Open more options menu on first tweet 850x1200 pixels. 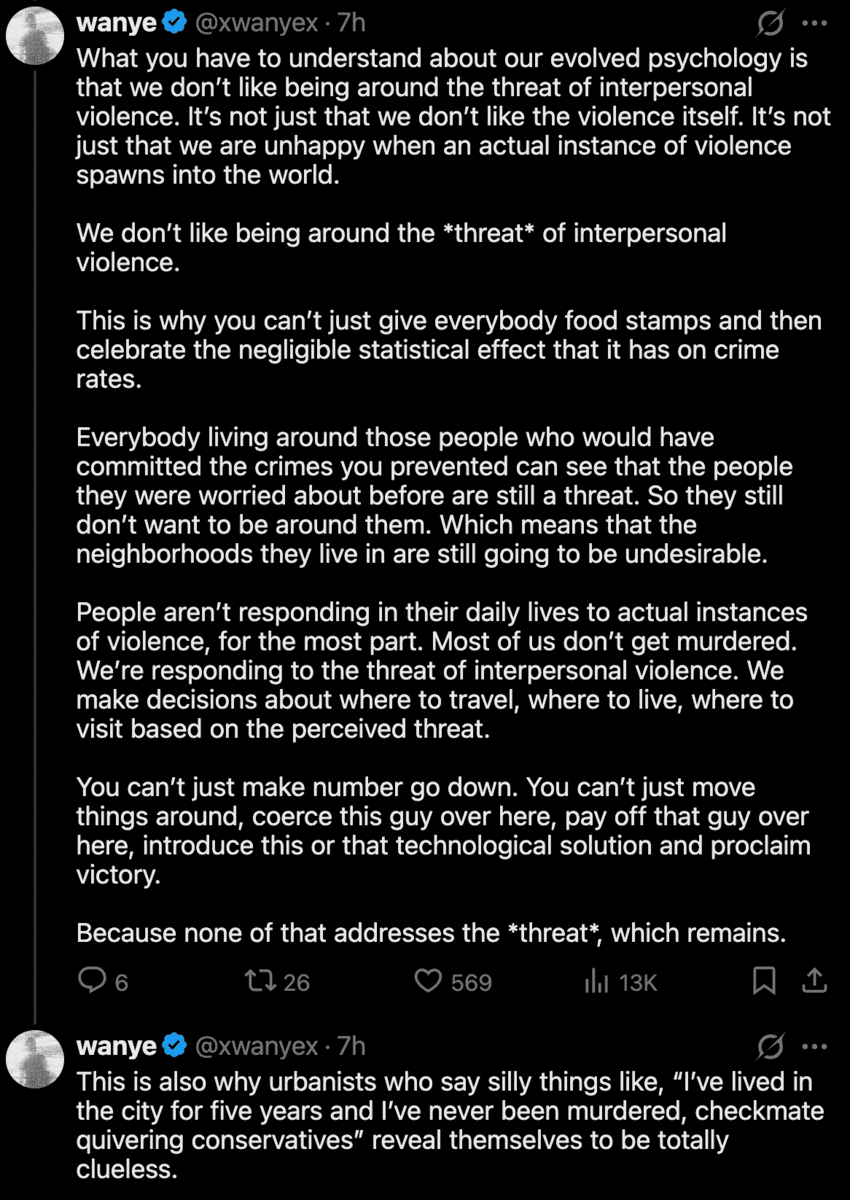point(815,22)
